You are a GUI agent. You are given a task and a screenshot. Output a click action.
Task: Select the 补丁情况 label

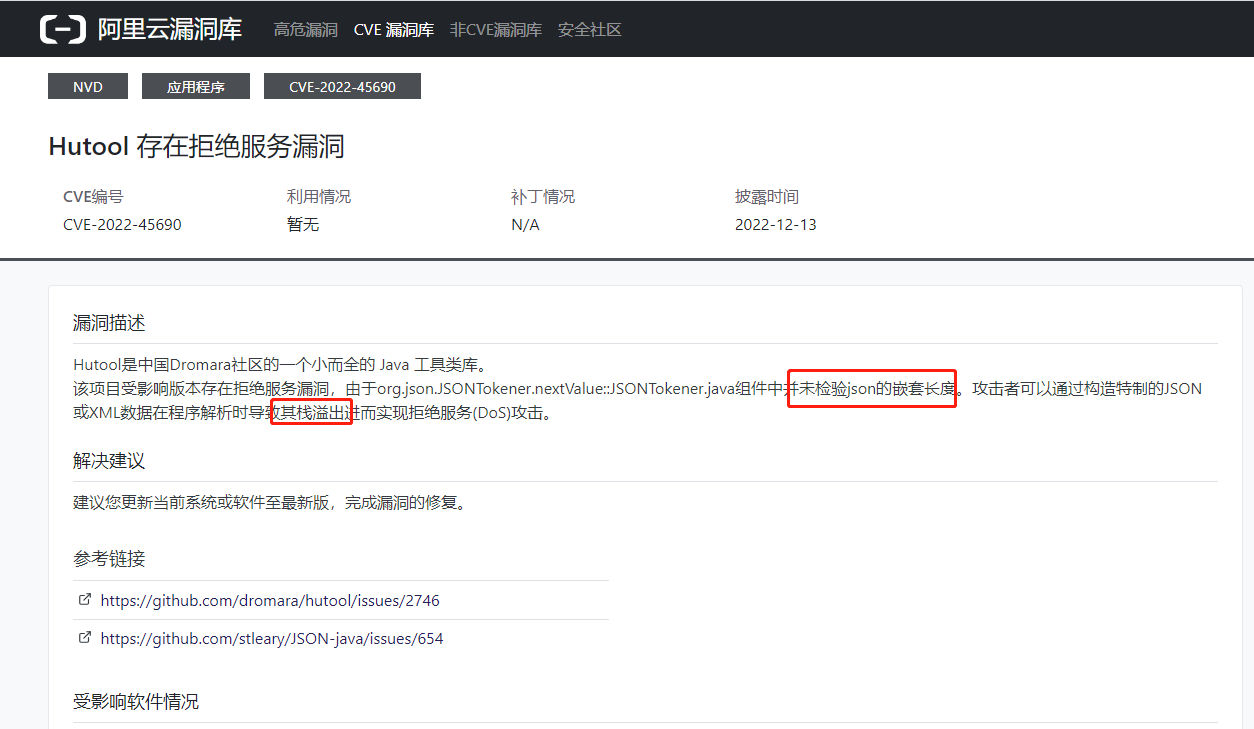coord(543,197)
